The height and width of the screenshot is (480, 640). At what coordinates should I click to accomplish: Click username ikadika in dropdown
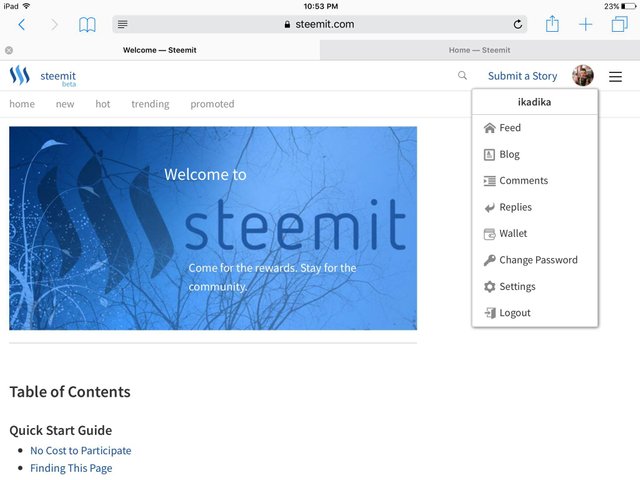click(x=534, y=102)
